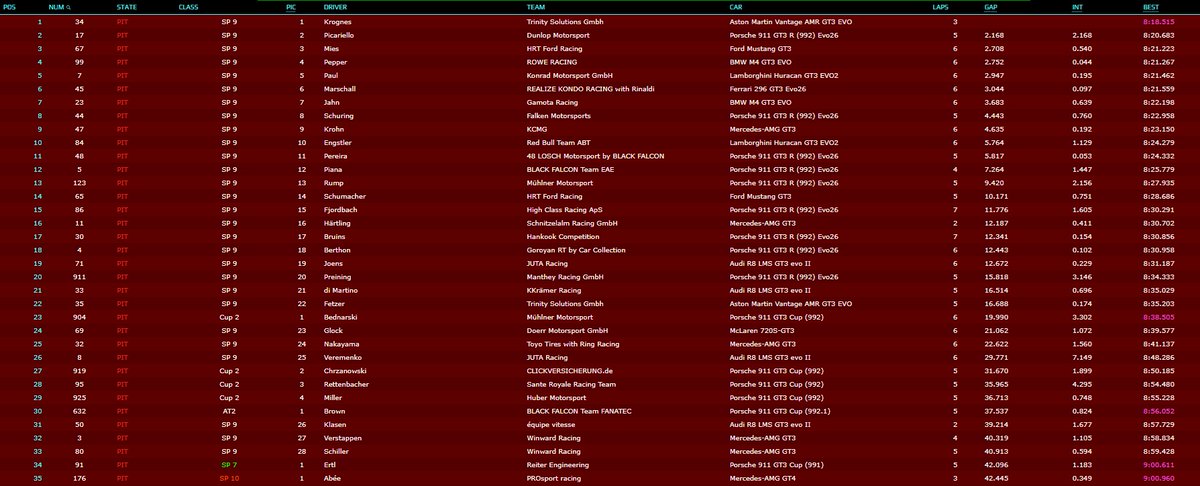Screen dimensions: 1200x486
Task: Click car McLaren 720S-GT3
Action: 765,331
